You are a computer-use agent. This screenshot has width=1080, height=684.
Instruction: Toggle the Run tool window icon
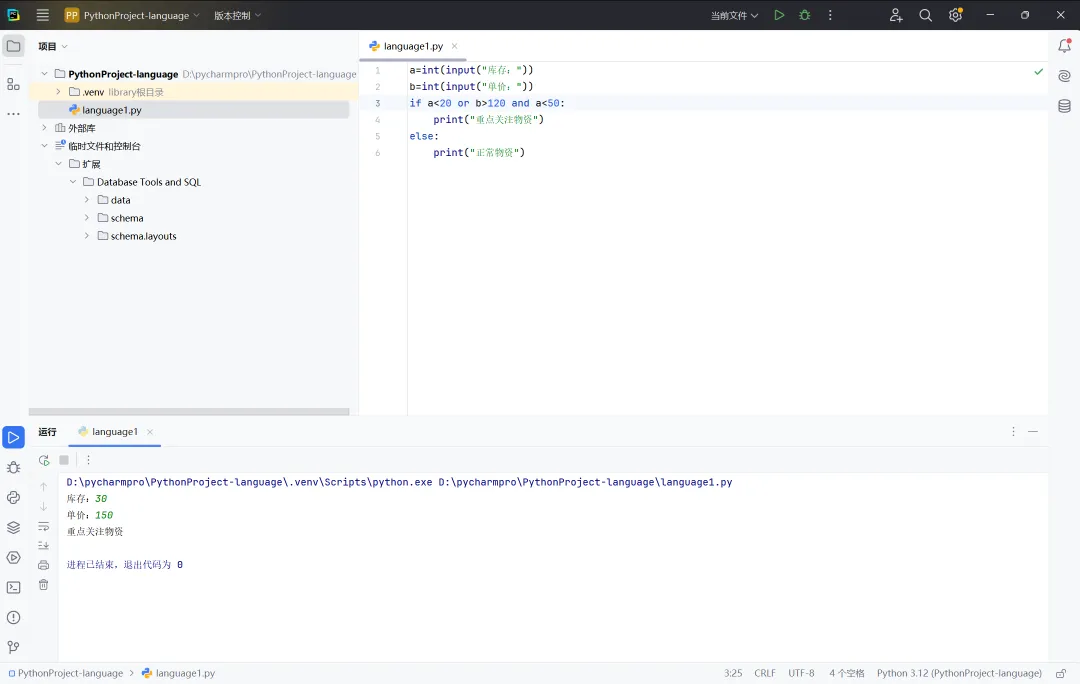(13, 437)
